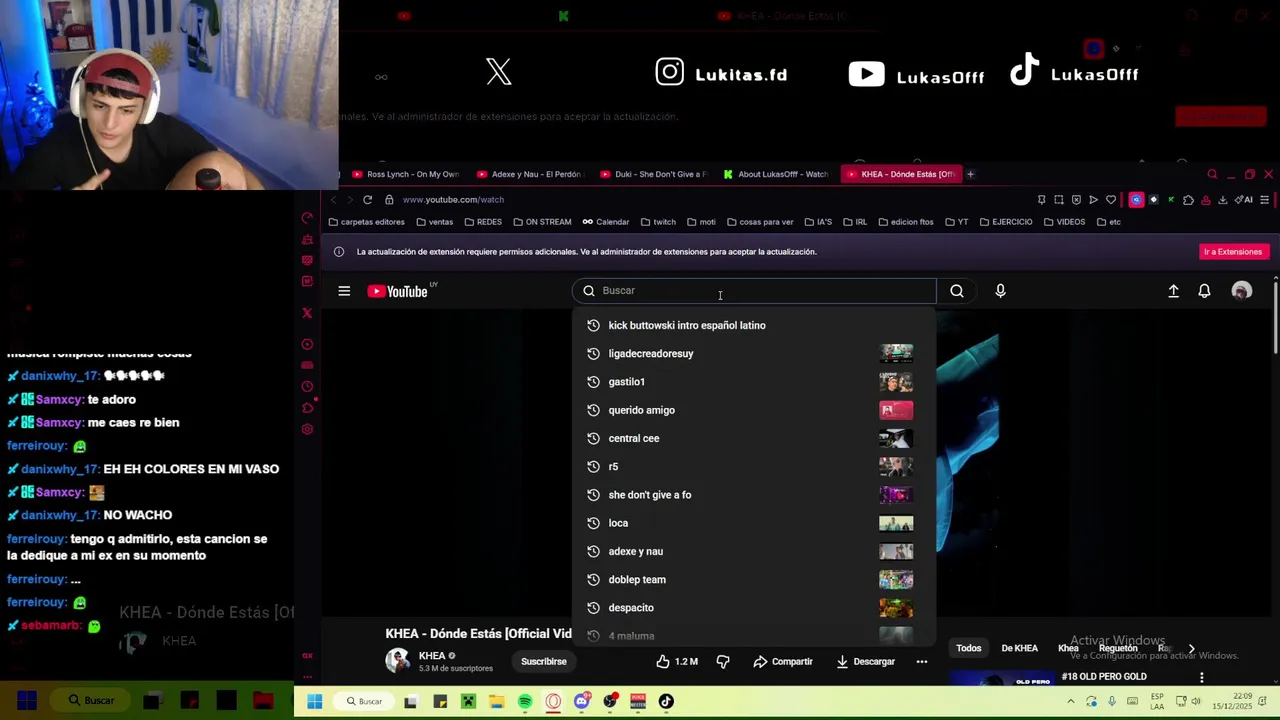The height and width of the screenshot is (720, 1280).
Task: Open the heart favorites icon in address bar
Action: (1110, 200)
